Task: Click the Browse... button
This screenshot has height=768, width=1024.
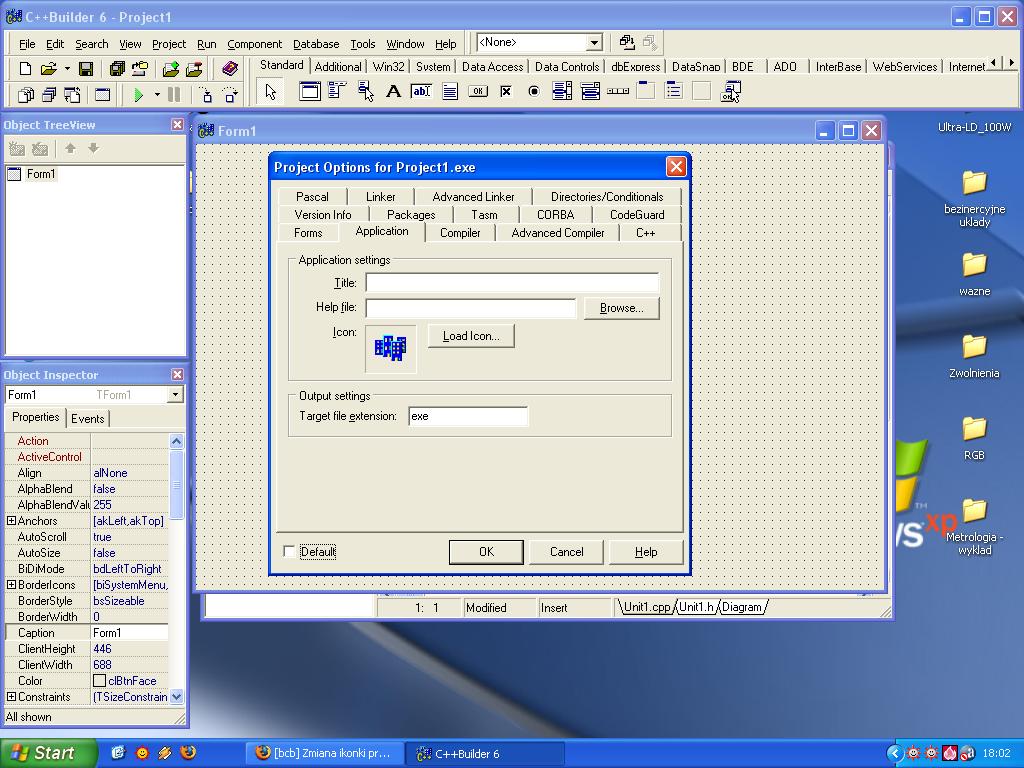Action: 621,308
